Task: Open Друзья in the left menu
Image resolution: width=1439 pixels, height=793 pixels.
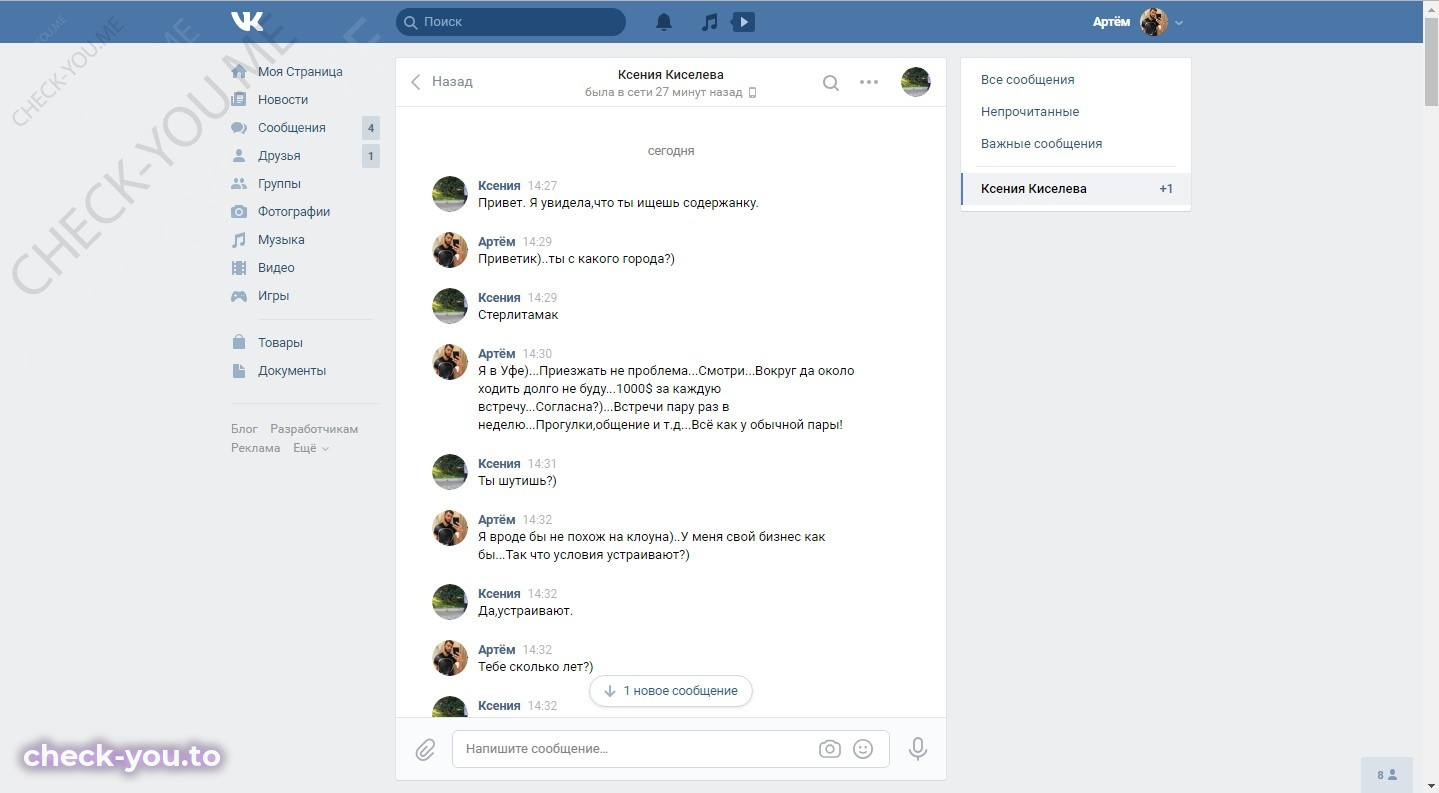Action: pyautogui.click(x=279, y=156)
